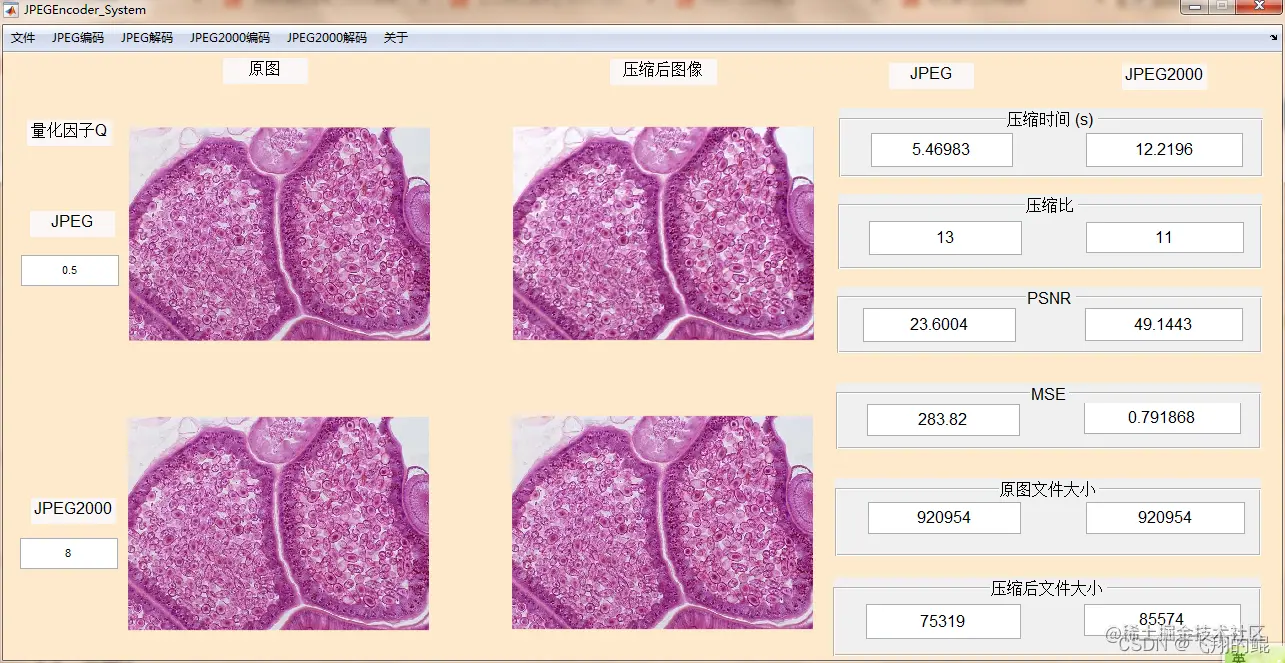Click the 量化因子Q label
Viewport: 1285px width, 663px height.
[69, 132]
